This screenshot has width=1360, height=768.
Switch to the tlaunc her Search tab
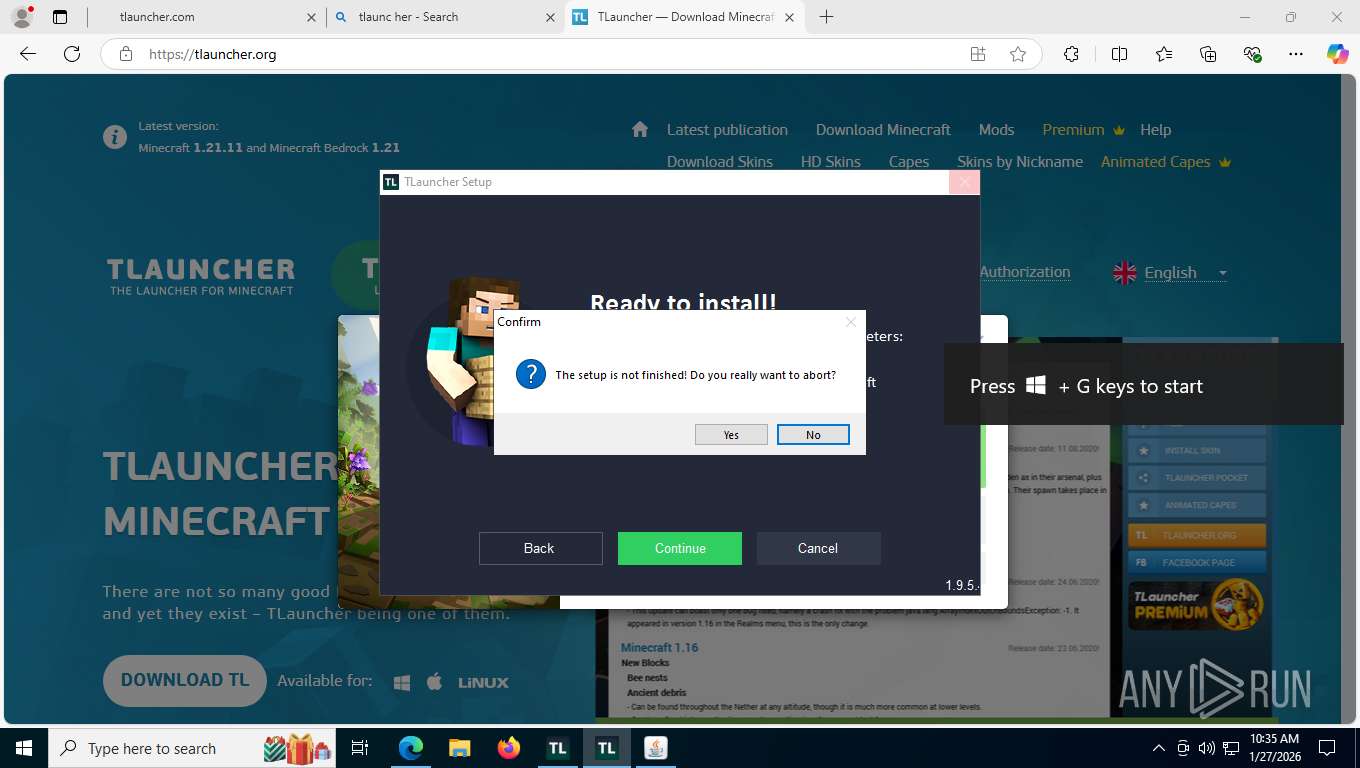pos(445,17)
